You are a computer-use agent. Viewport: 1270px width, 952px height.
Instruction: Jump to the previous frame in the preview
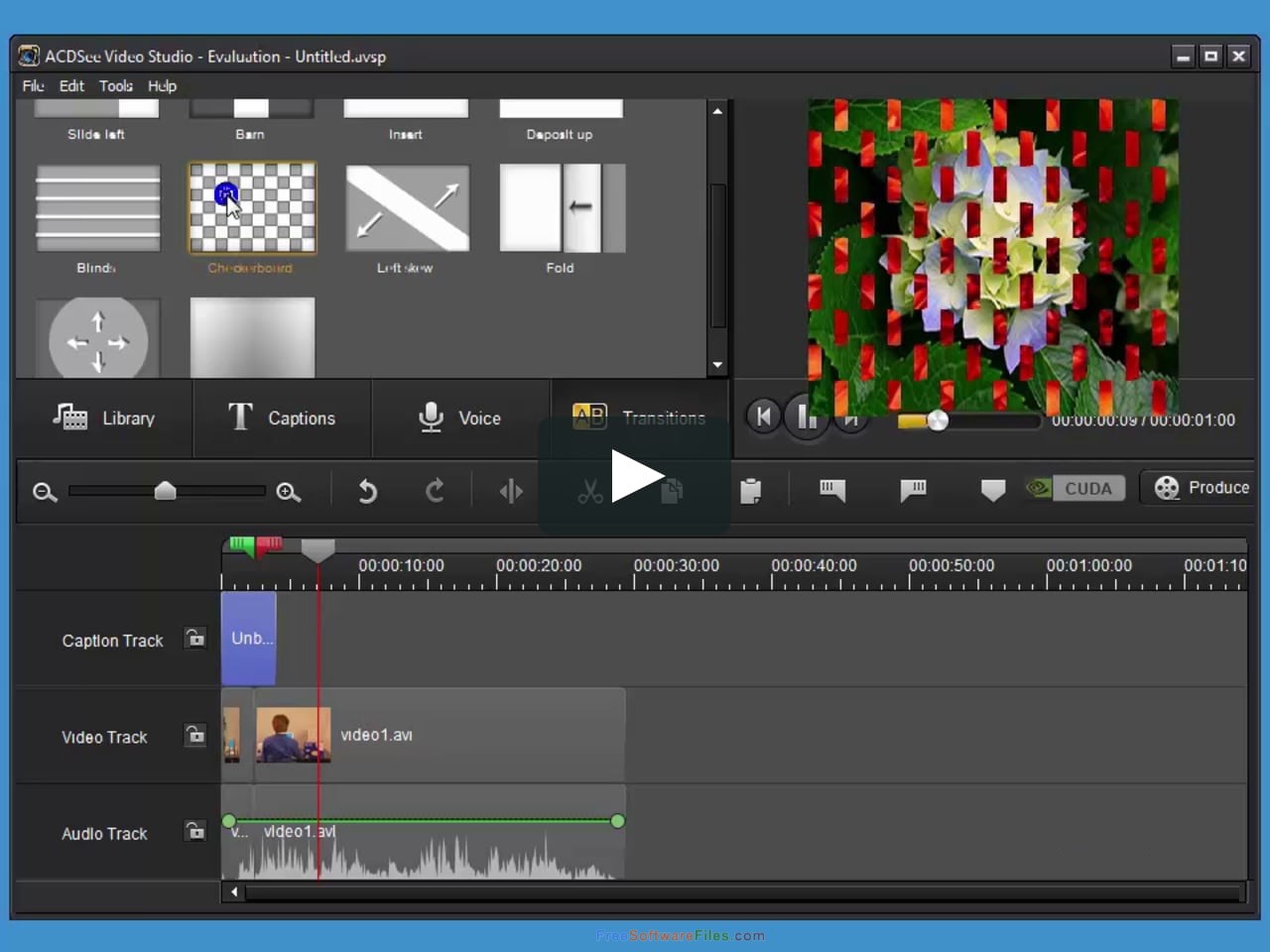click(x=763, y=416)
